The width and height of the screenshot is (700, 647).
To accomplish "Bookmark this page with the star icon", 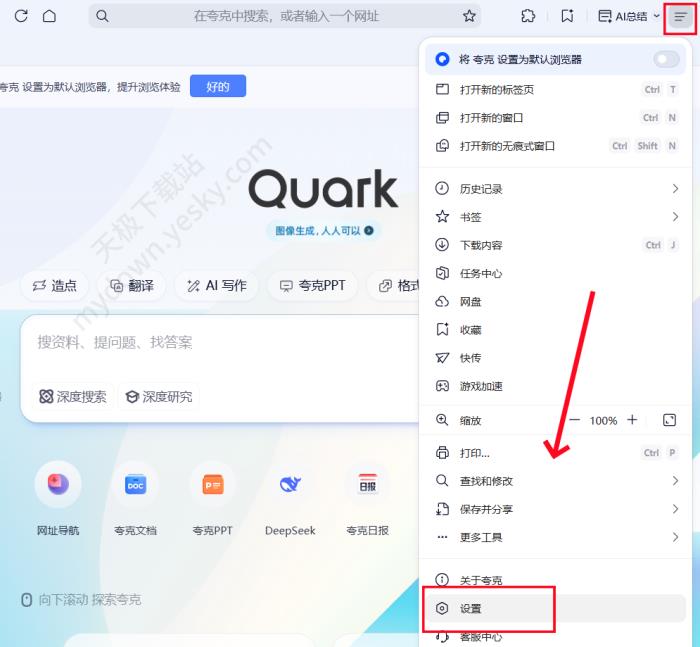I will coord(469,17).
